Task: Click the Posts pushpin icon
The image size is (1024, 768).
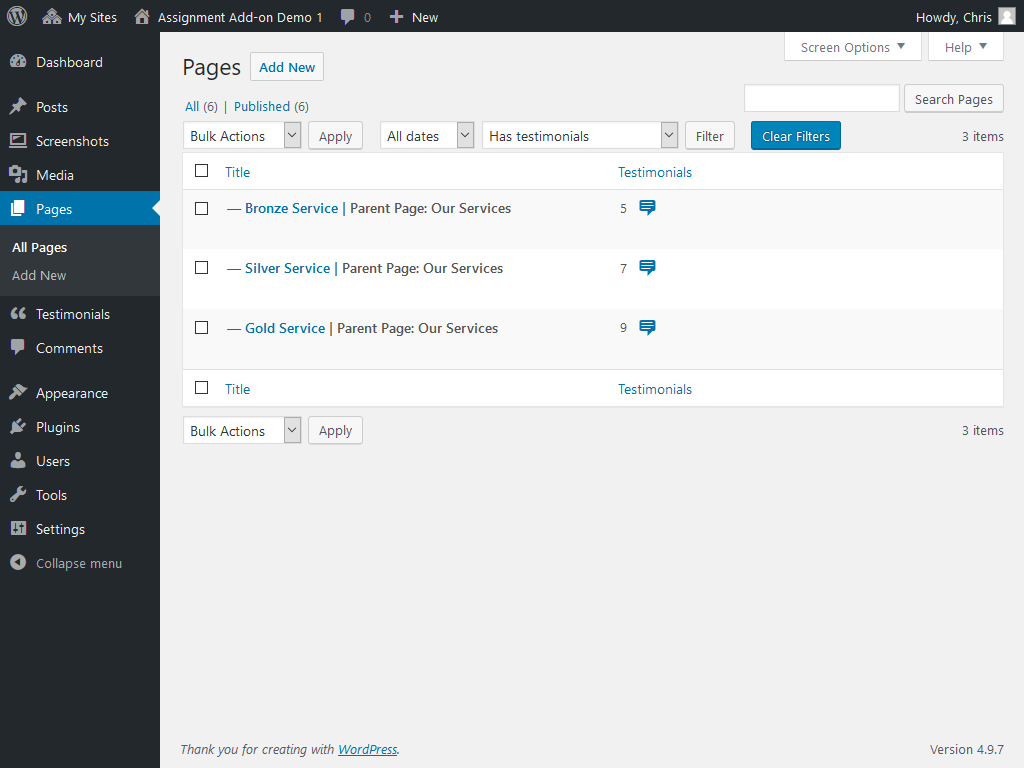Action: [18, 106]
